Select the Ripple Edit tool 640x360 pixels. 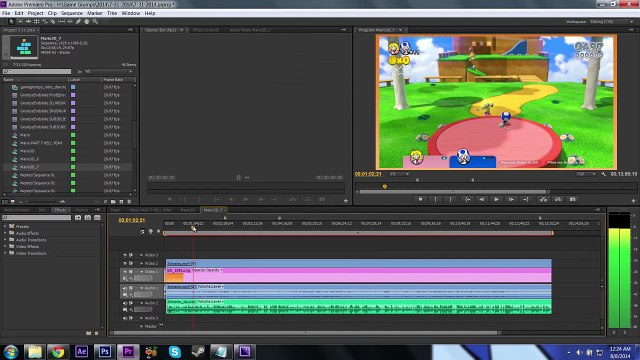point(28,21)
